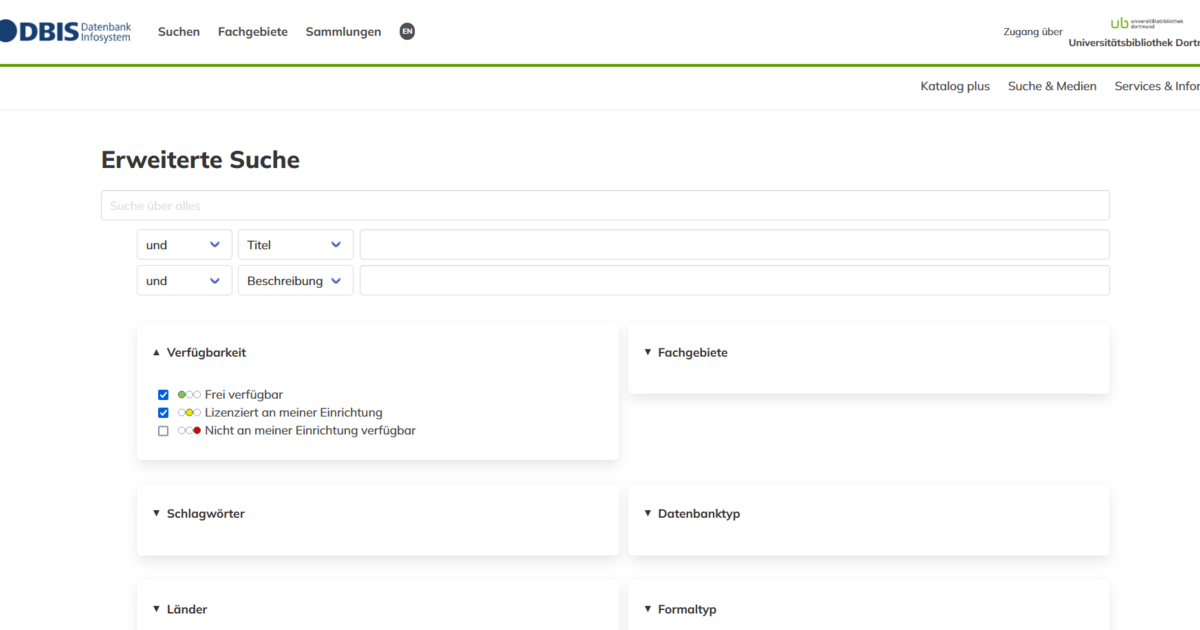The height and width of the screenshot is (630, 1200).
Task: Open the first und operator dropdown
Action: click(x=184, y=244)
